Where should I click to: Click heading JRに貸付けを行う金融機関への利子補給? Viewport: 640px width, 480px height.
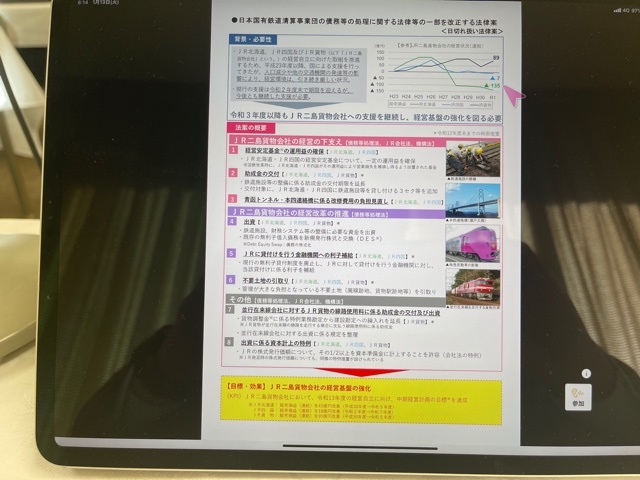coord(298,256)
